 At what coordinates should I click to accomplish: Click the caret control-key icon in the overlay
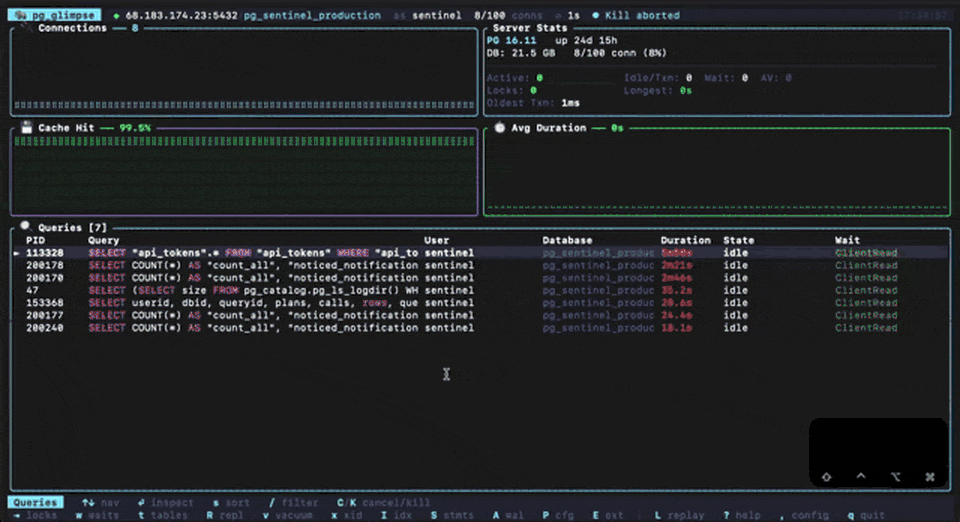[x=861, y=476]
